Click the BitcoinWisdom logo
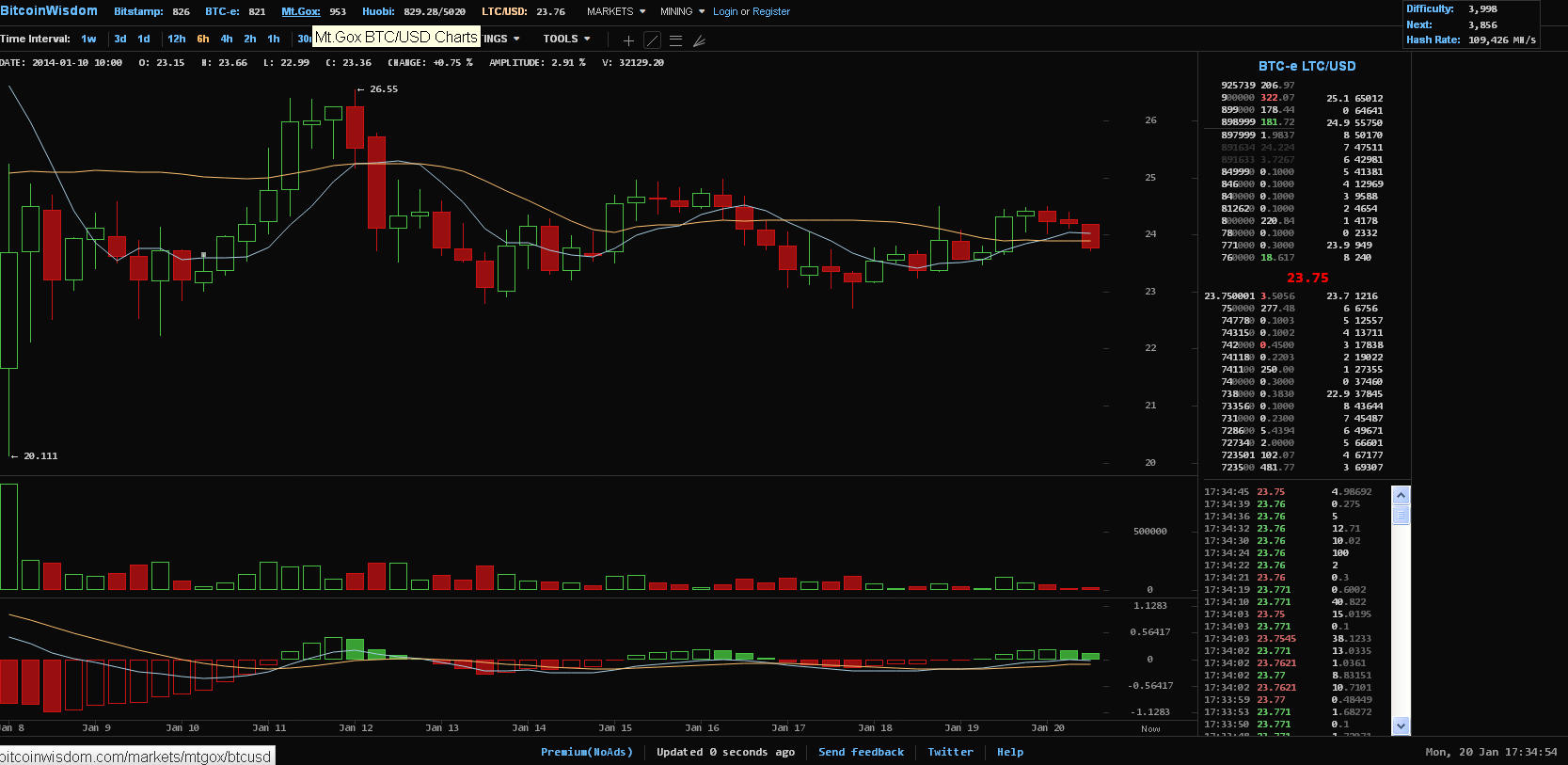The width and height of the screenshot is (1568, 765). click(x=49, y=10)
